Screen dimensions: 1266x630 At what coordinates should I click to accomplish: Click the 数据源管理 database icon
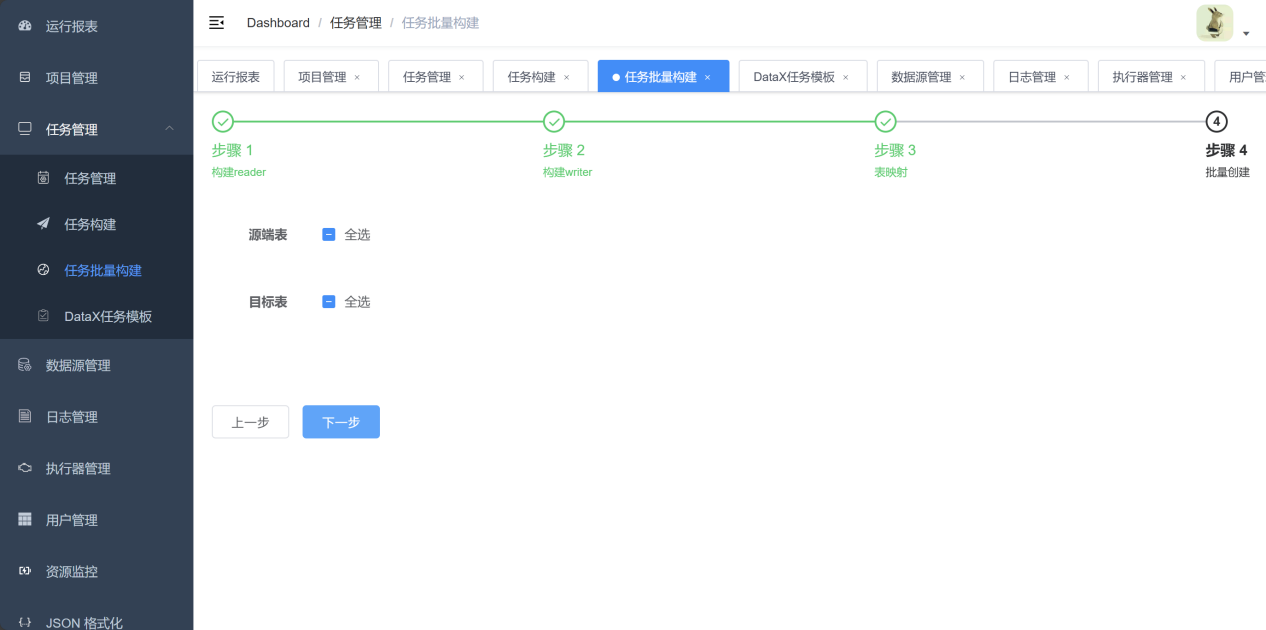[25, 365]
